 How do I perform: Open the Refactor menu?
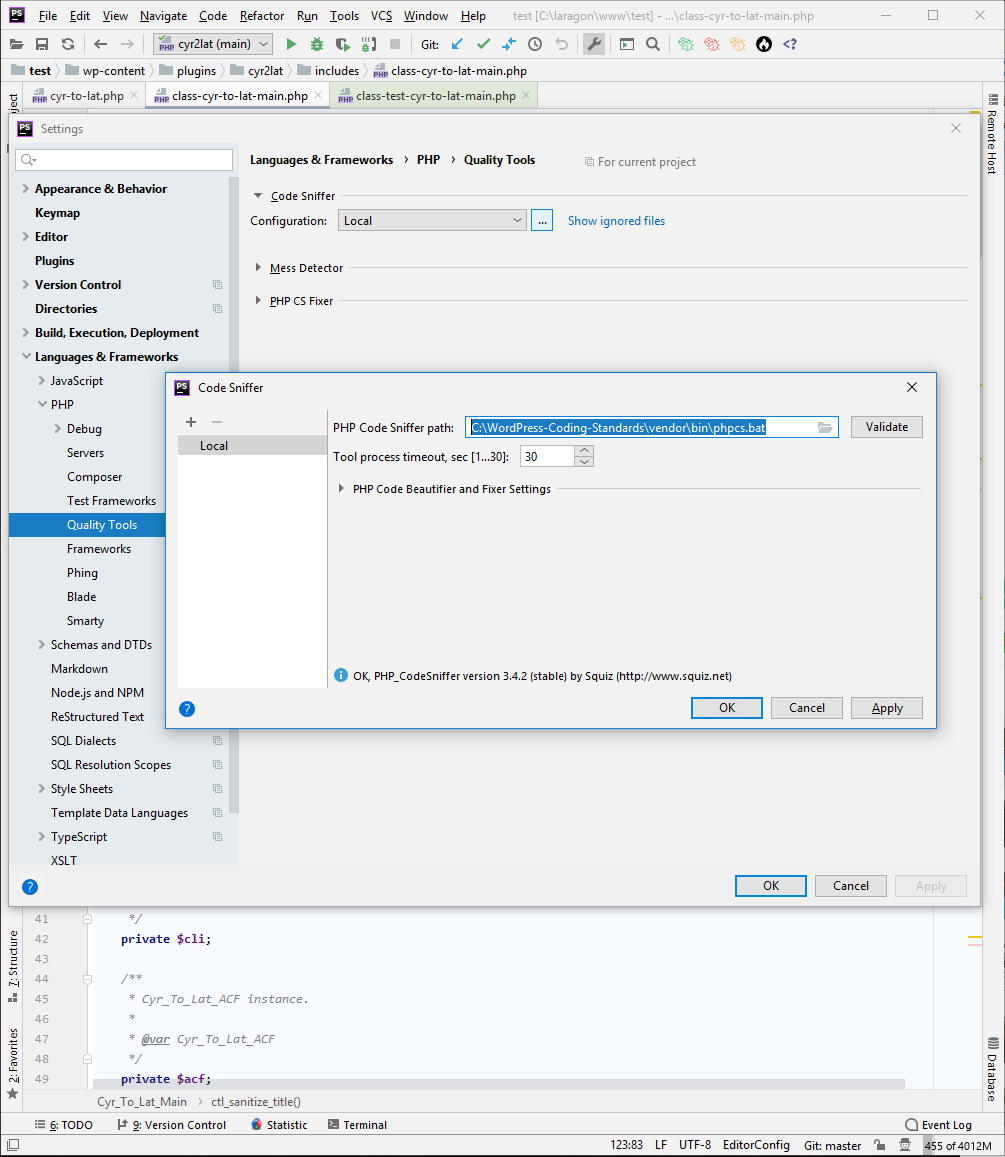click(262, 15)
